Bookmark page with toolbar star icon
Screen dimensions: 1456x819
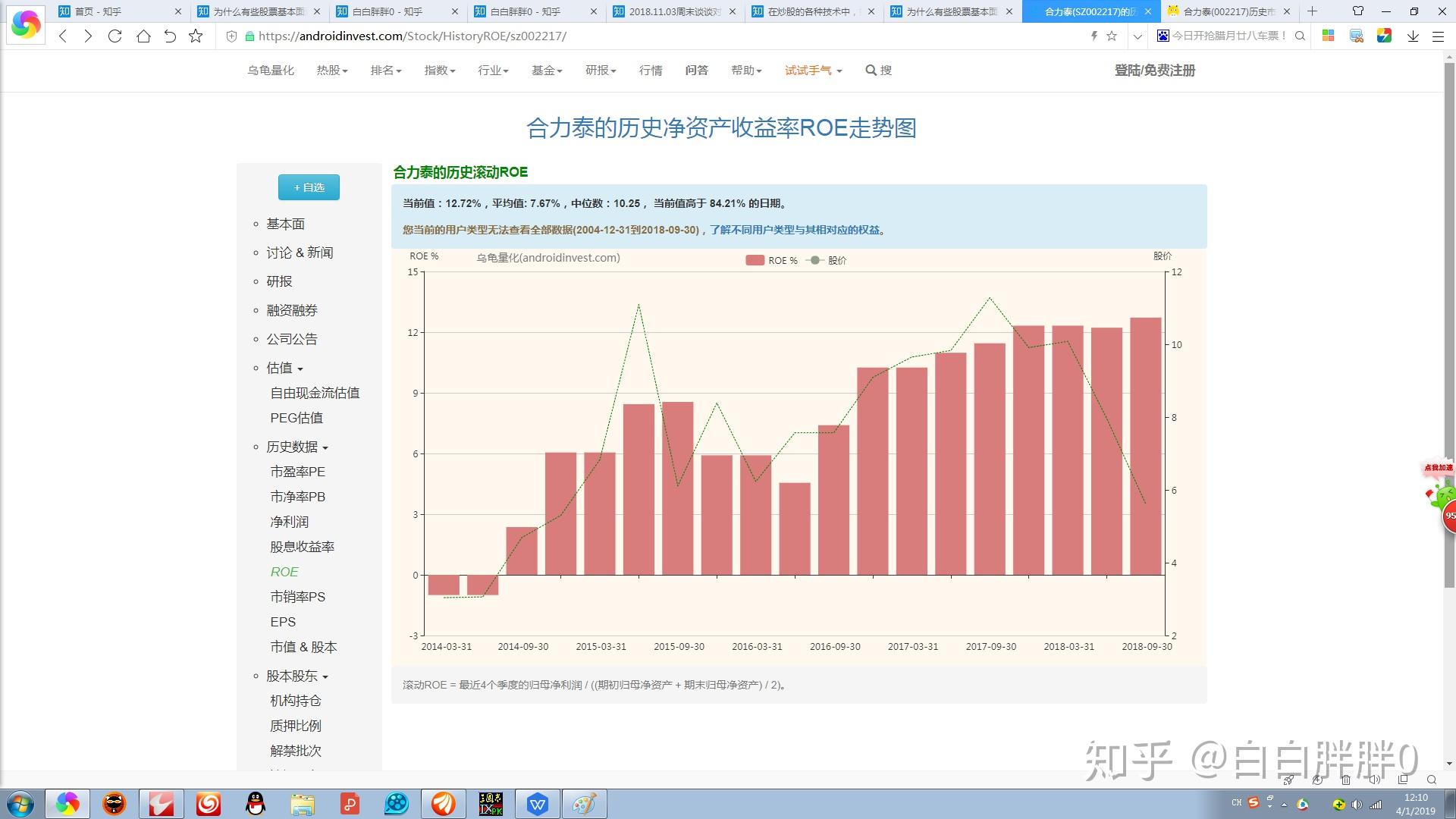196,36
